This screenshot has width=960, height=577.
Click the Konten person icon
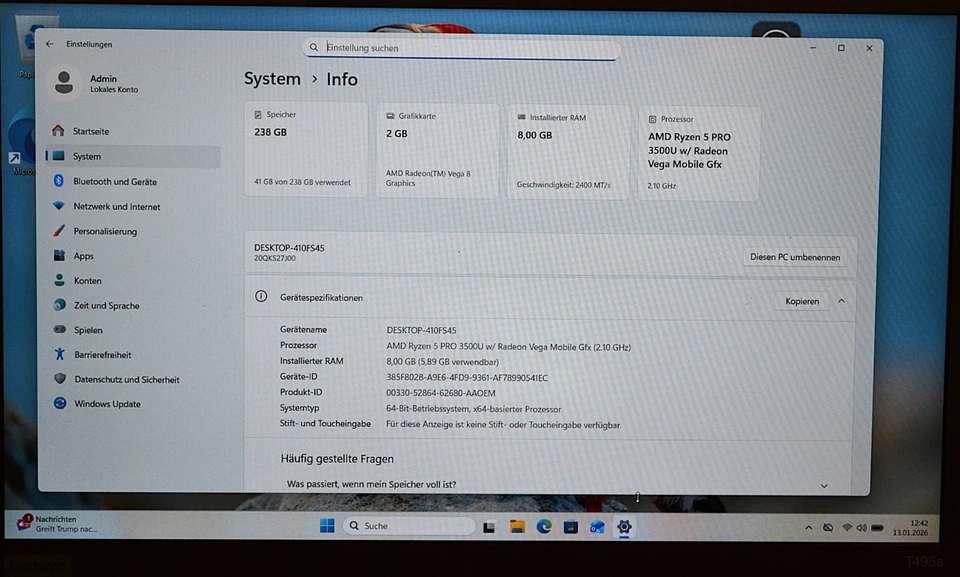pyautogui.click(x=59, y=280)
